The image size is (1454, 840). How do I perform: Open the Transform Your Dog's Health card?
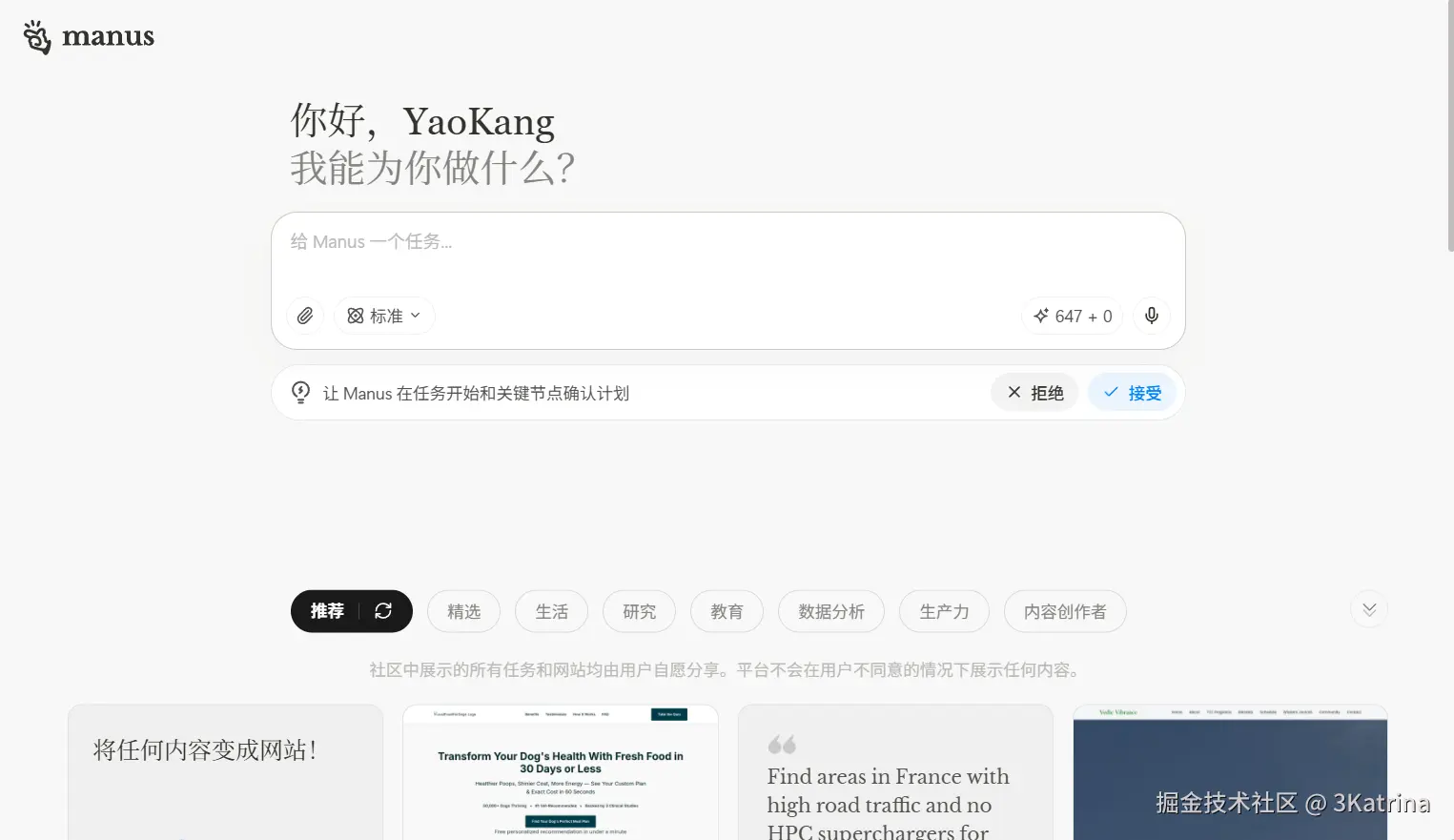561,772
